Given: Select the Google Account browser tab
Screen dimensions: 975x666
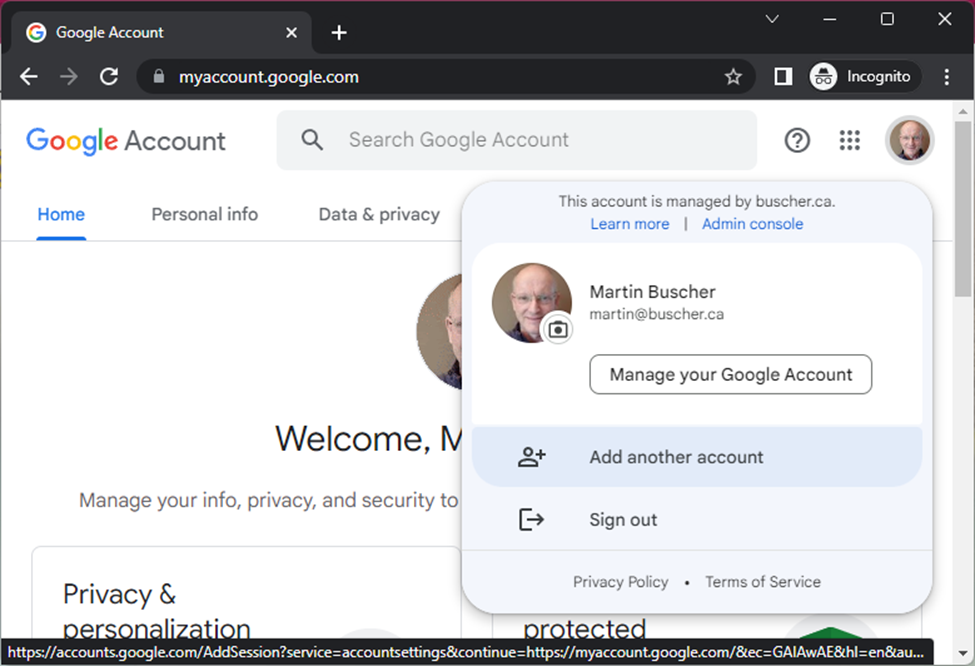Looking at the screenshot, I should [x=162, y=32].
